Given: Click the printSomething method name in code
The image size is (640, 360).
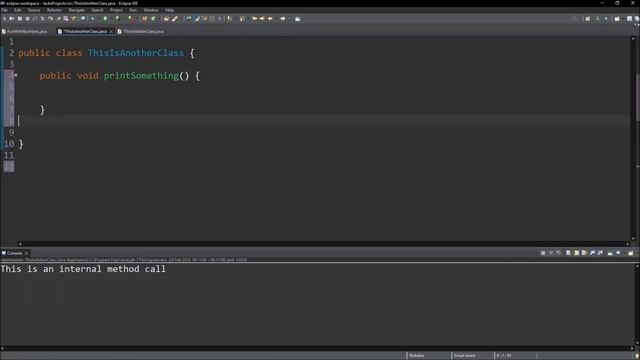Looking at the screenshot, I should click(141, 76).
